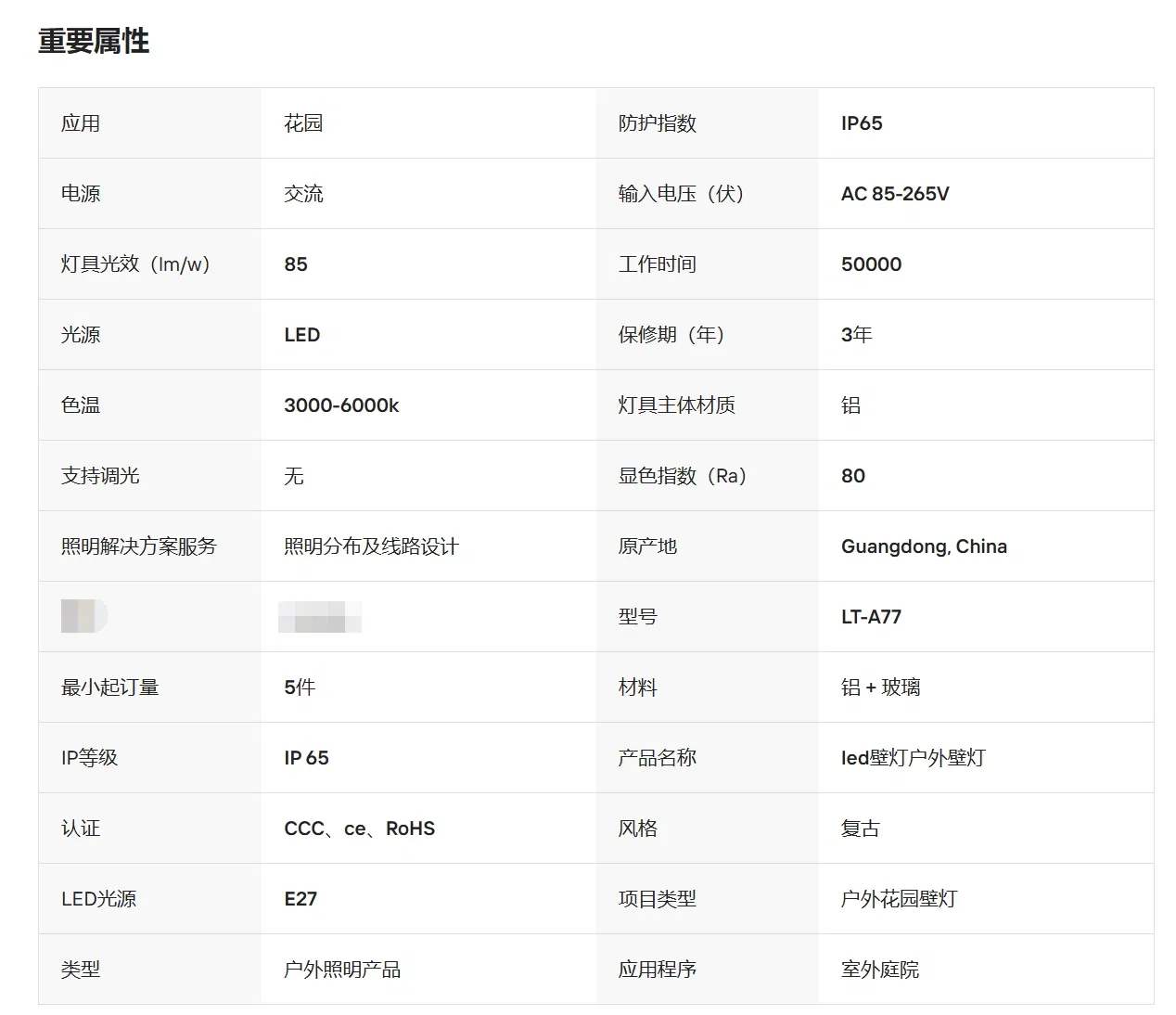Image resolution: width=1176 pixels, height=1015 pixels.
Task: Select the Guangdong, China value
Action: [924, 546]
